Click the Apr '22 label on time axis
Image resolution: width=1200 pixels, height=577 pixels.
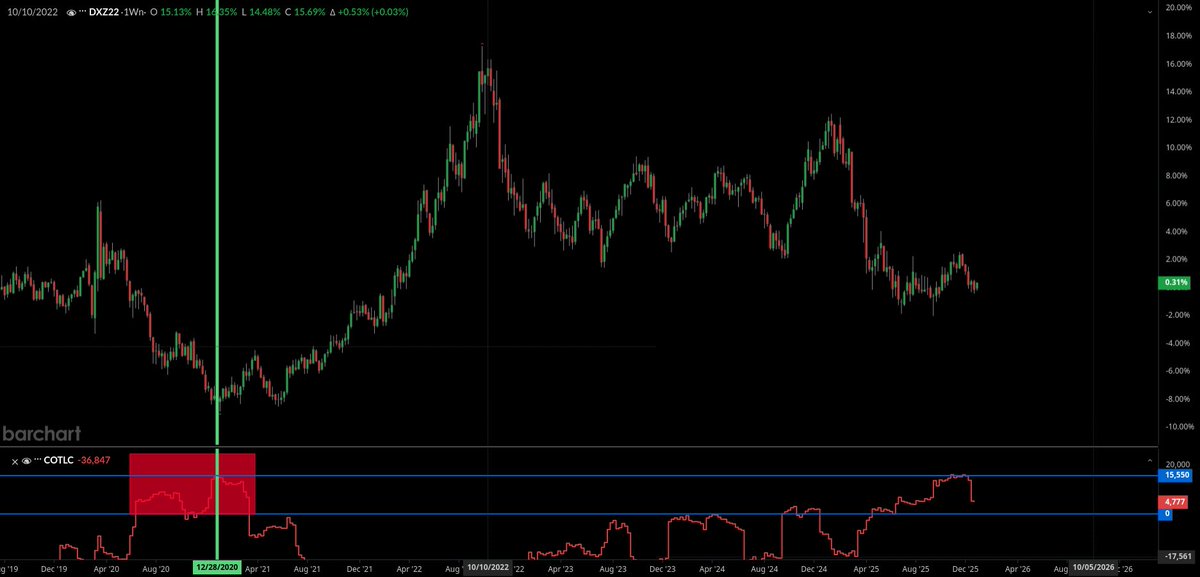[x=411, y=568]
